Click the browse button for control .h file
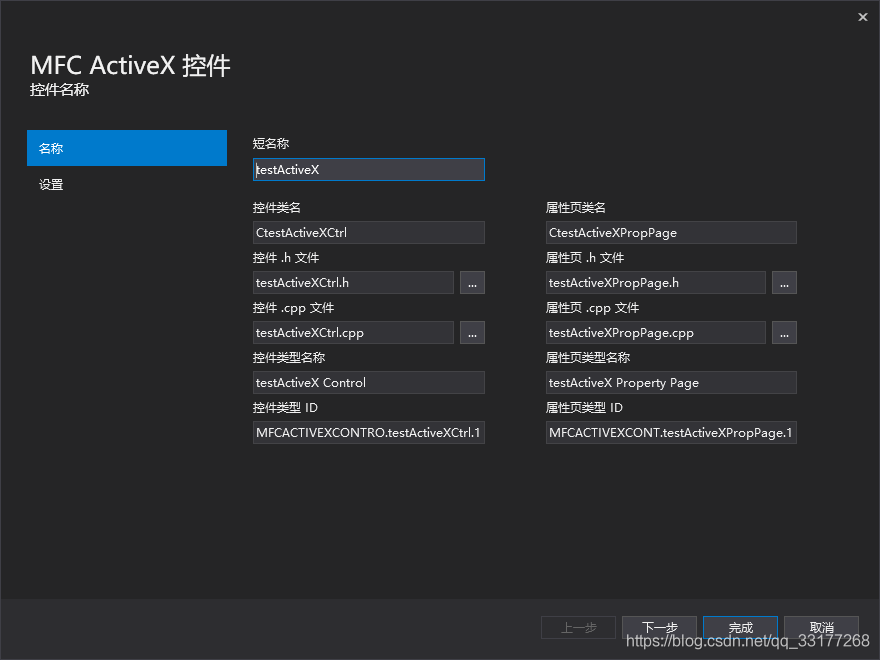 [472, 283]
